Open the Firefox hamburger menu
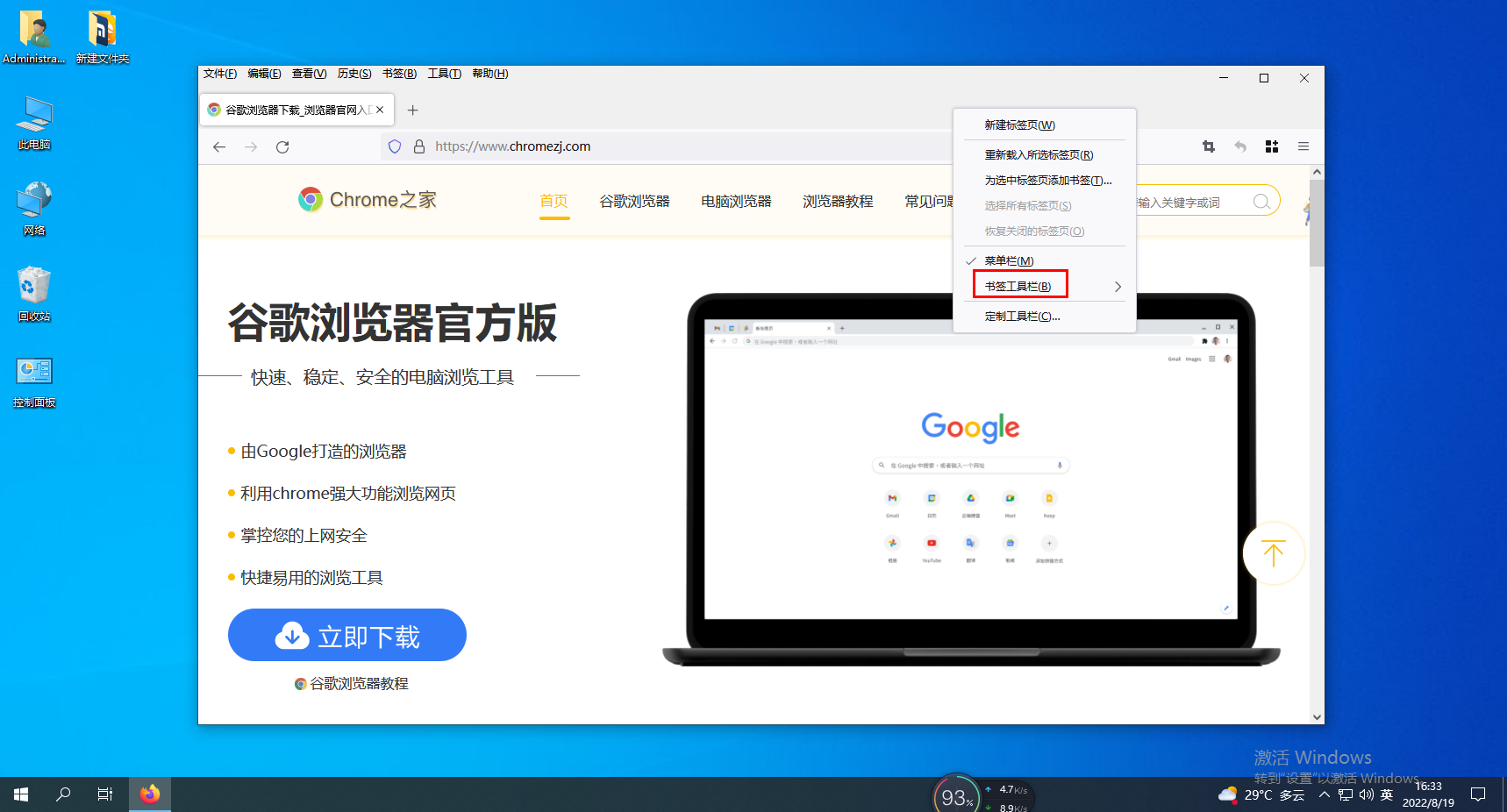The image size is (1507, 812). (x=1303, y=146)
